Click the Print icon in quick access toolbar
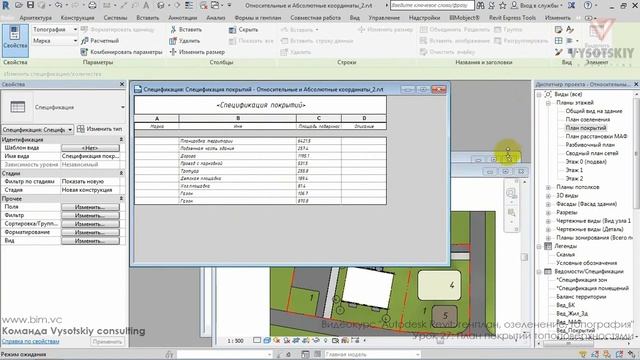This screenshot has height=360, width=640. pyautogui.click(x=93, y=5)
